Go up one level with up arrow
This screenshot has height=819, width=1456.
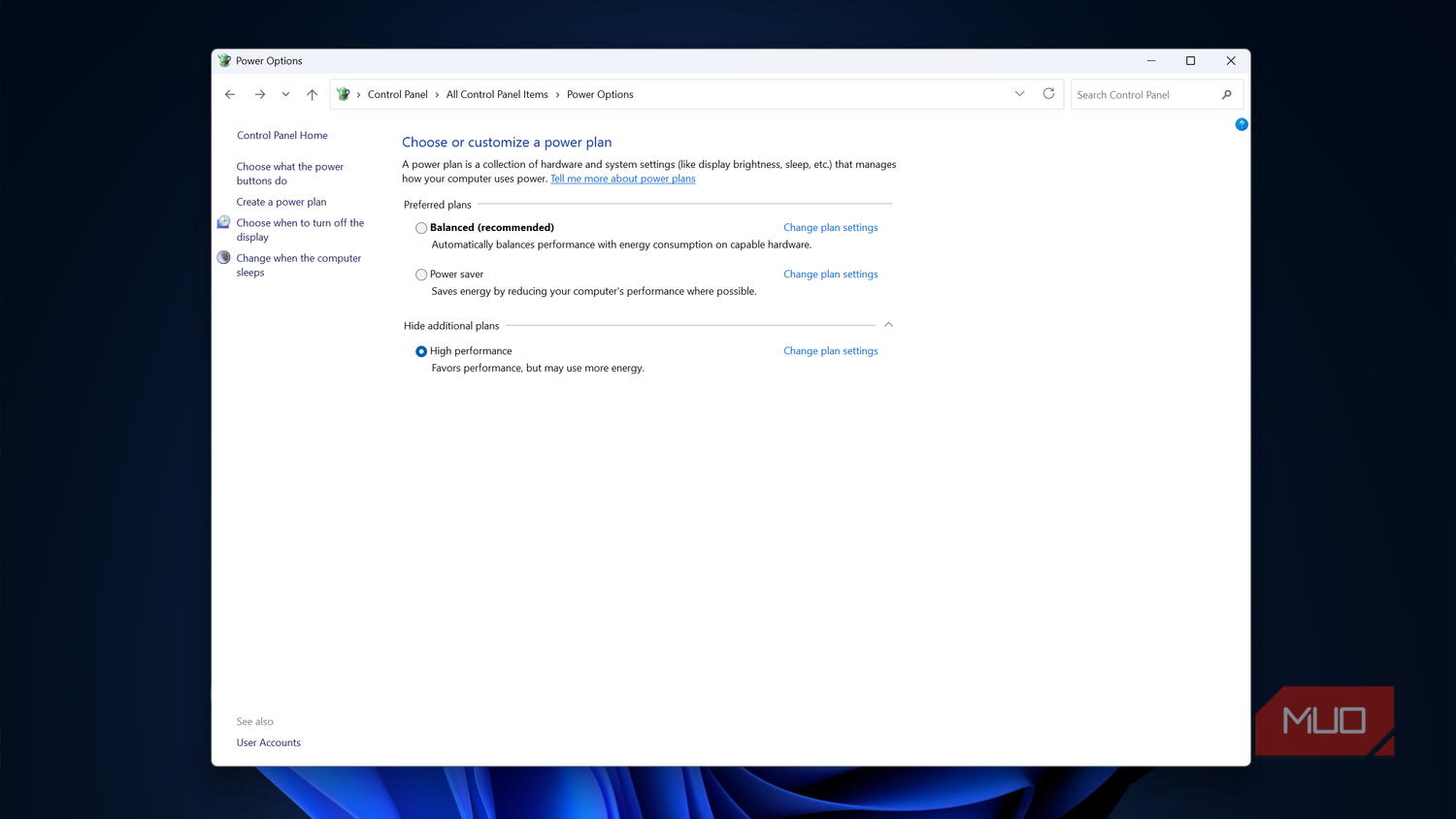[312, 94]
